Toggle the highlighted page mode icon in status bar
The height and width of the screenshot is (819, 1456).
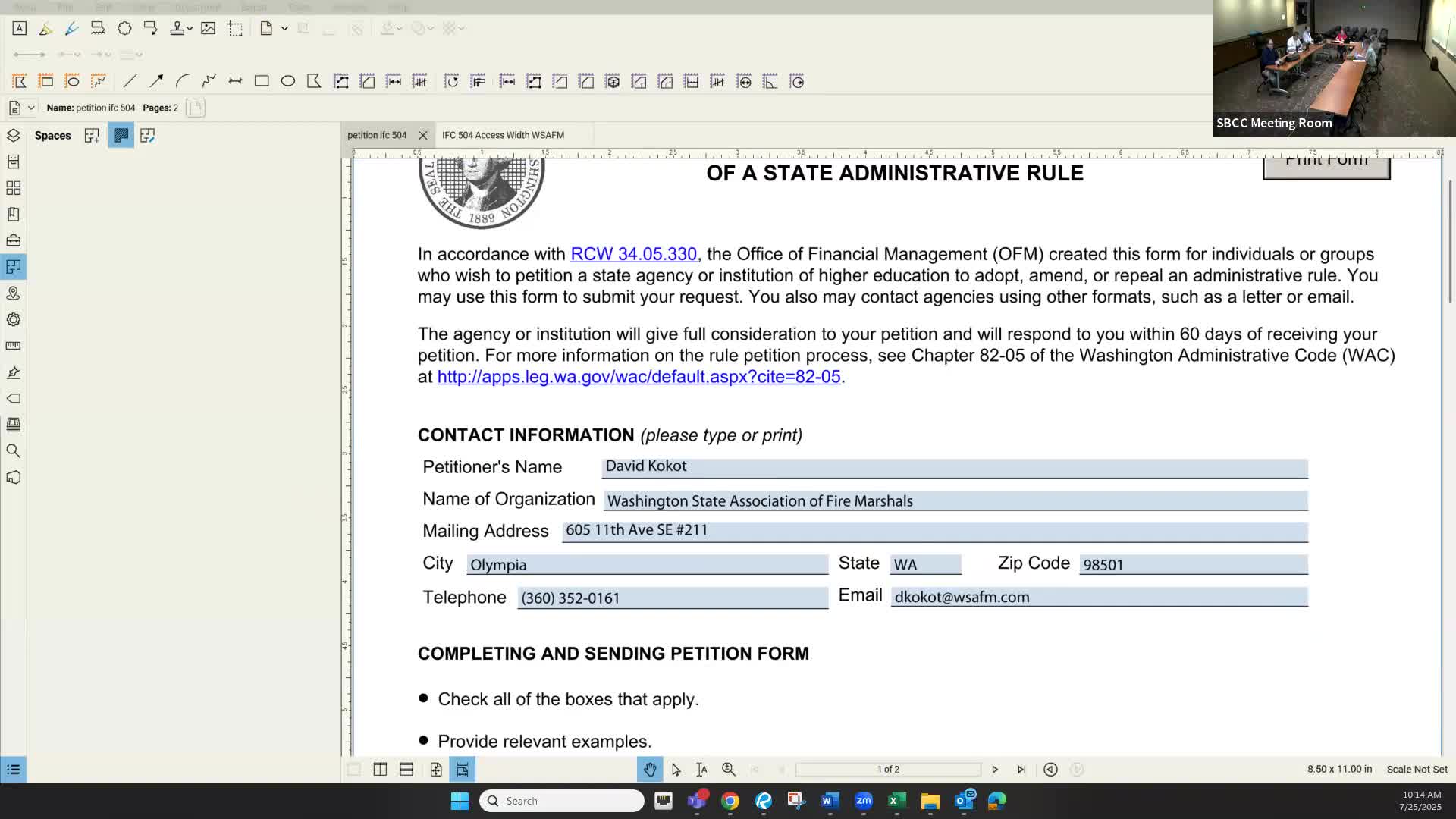(463, 770)
